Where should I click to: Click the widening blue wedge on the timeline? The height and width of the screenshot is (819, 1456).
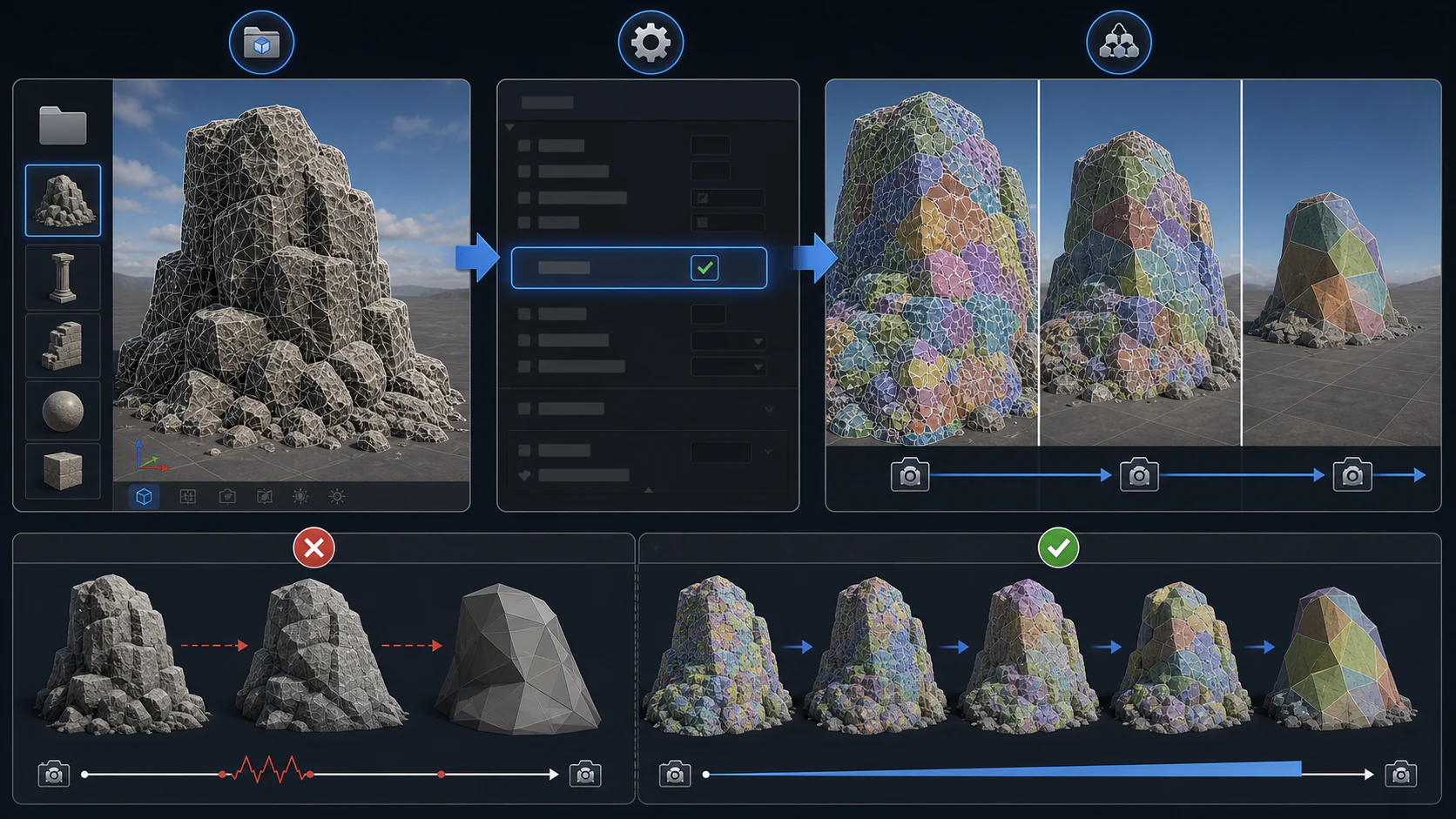point(1004,769)
